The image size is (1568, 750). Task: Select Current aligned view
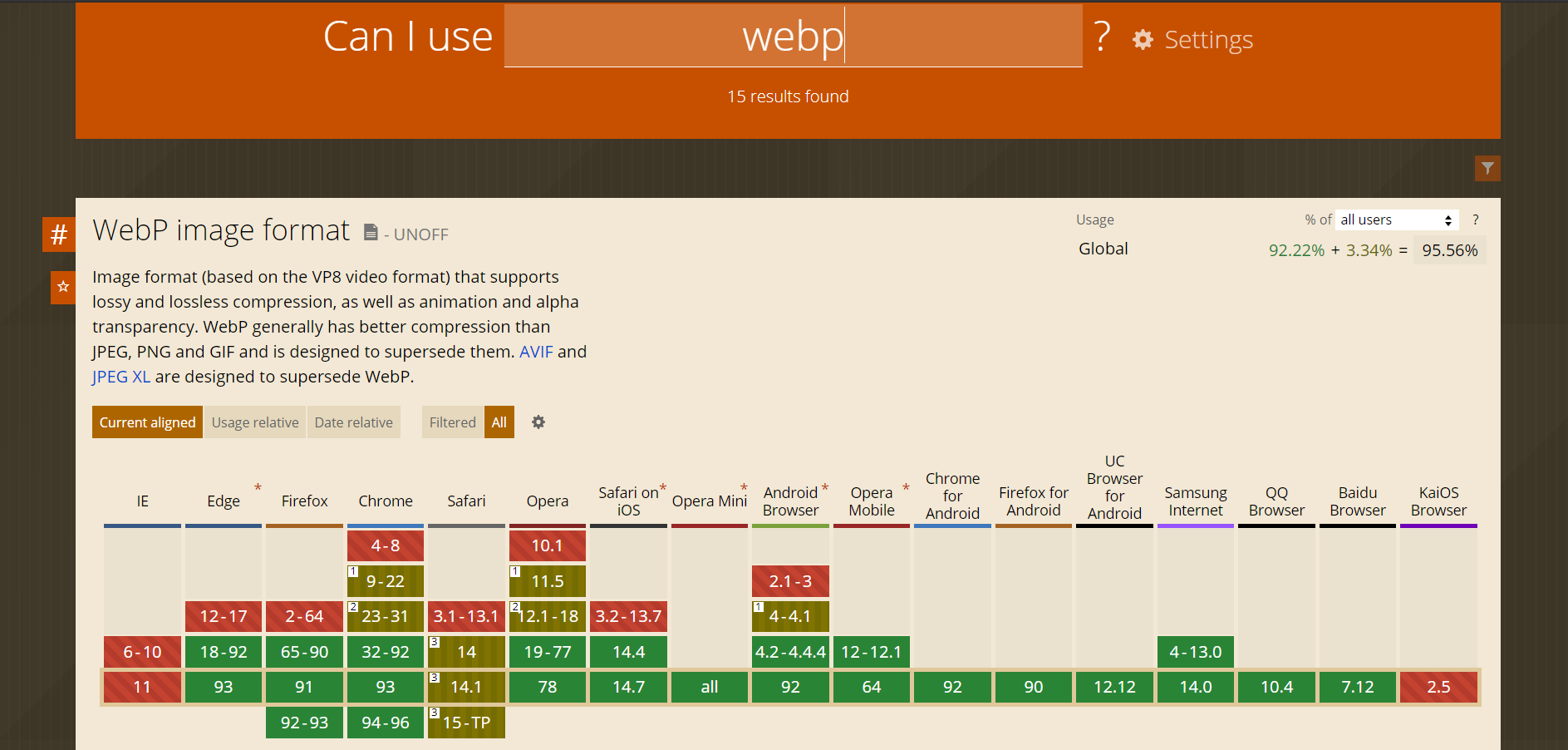(147, 422)
